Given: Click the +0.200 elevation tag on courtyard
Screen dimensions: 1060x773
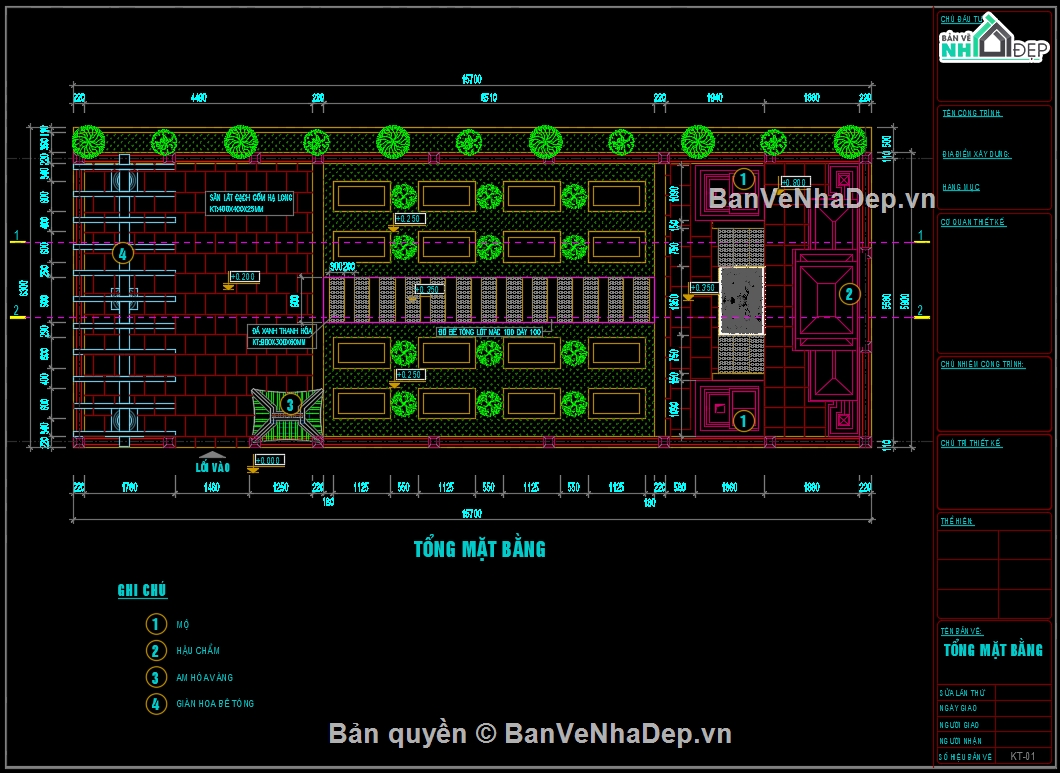Looking at the screenshot, I should 244,276.
